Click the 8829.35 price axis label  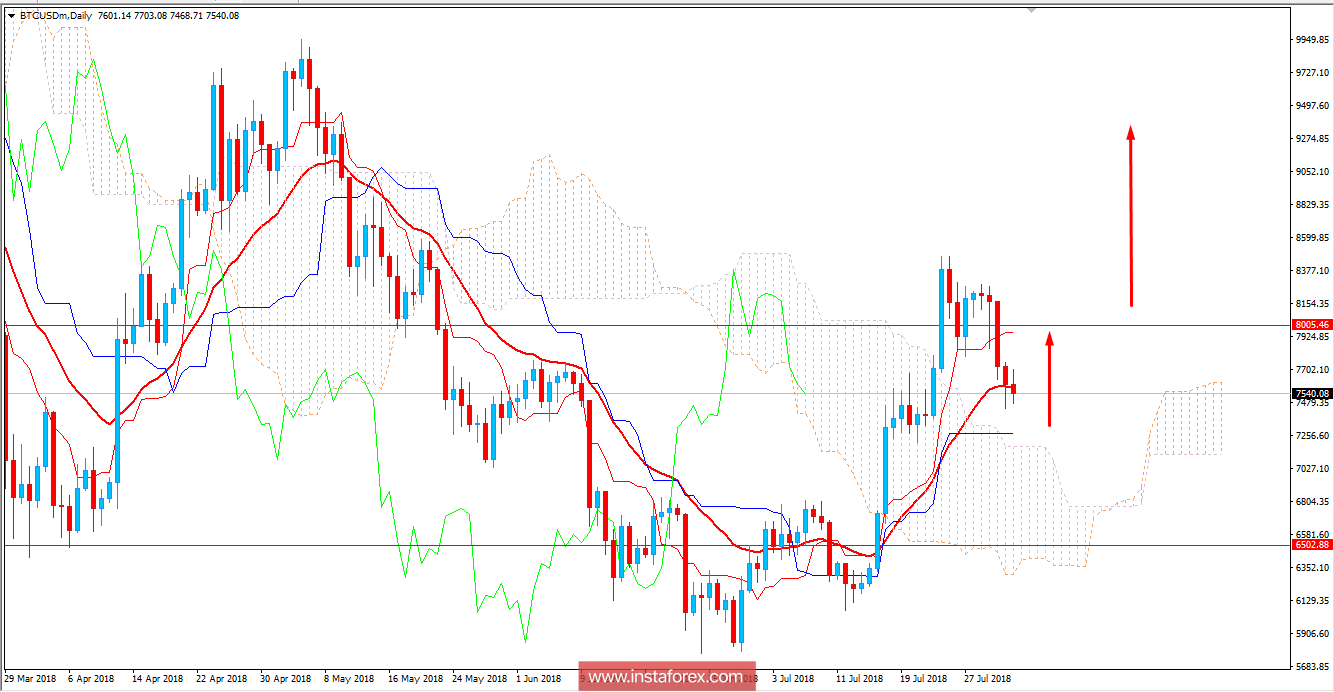1311,205
